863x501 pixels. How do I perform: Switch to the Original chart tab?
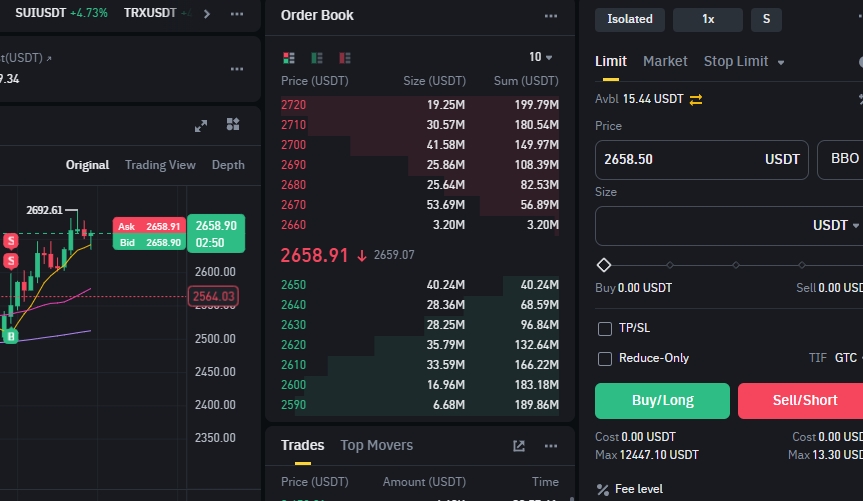87,165
